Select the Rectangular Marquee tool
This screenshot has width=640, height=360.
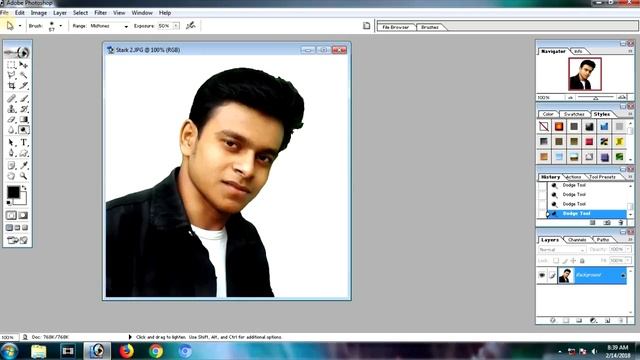pyautogui.click(x=11, y=65)
